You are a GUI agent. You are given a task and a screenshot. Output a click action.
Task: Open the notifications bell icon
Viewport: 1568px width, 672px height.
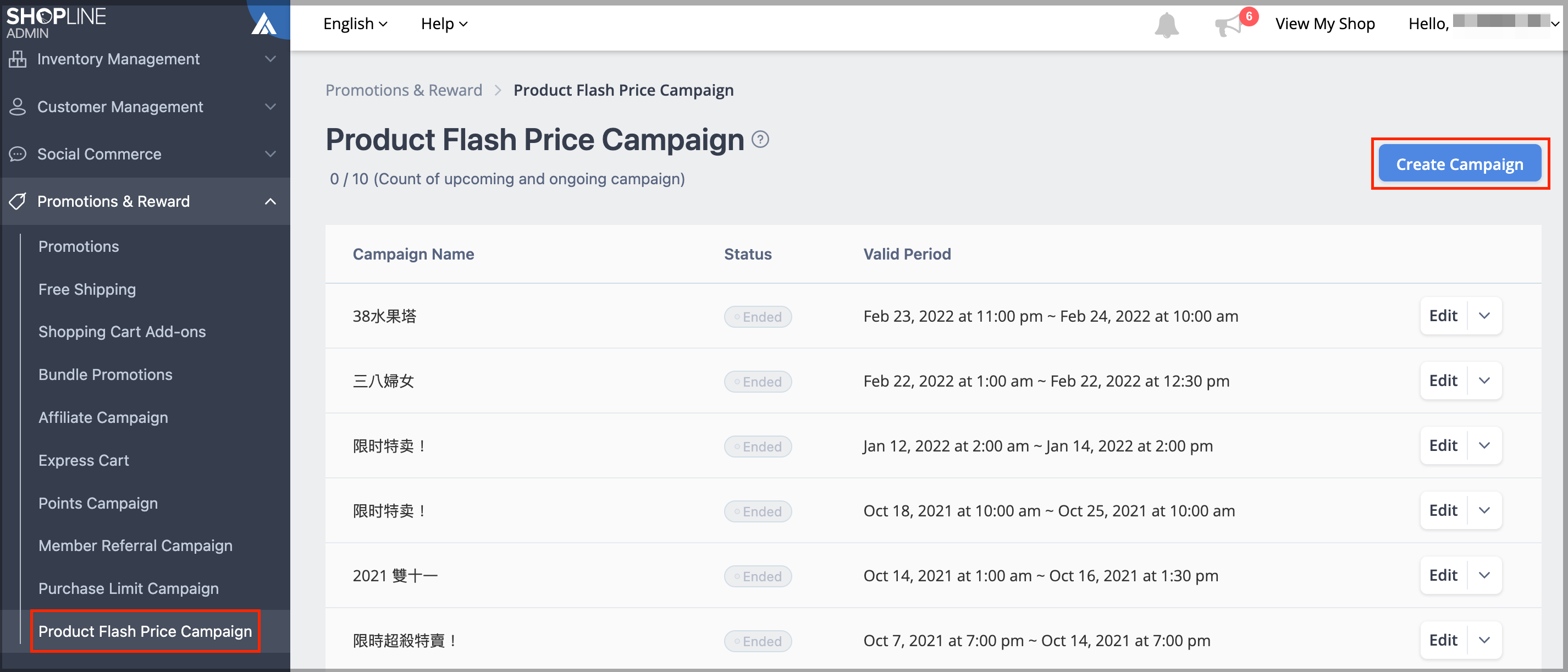(1166, 25)
